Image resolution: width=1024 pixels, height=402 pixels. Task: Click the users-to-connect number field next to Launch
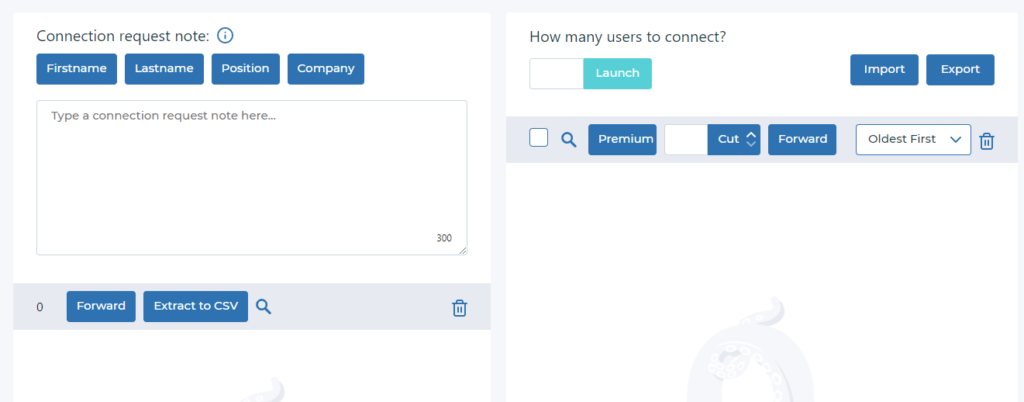coord(556,73)
